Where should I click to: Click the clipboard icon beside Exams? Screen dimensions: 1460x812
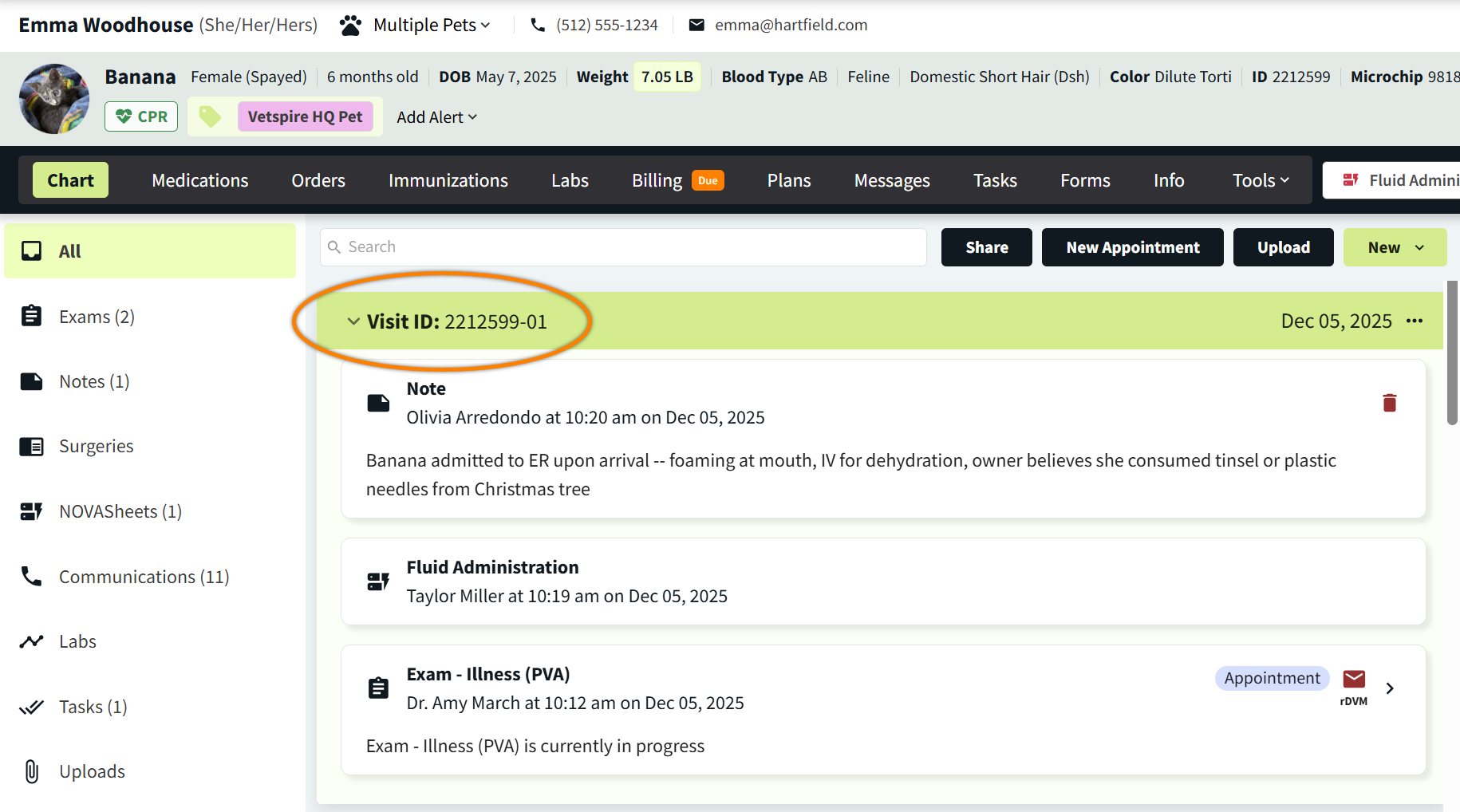[x=32, y=316]
